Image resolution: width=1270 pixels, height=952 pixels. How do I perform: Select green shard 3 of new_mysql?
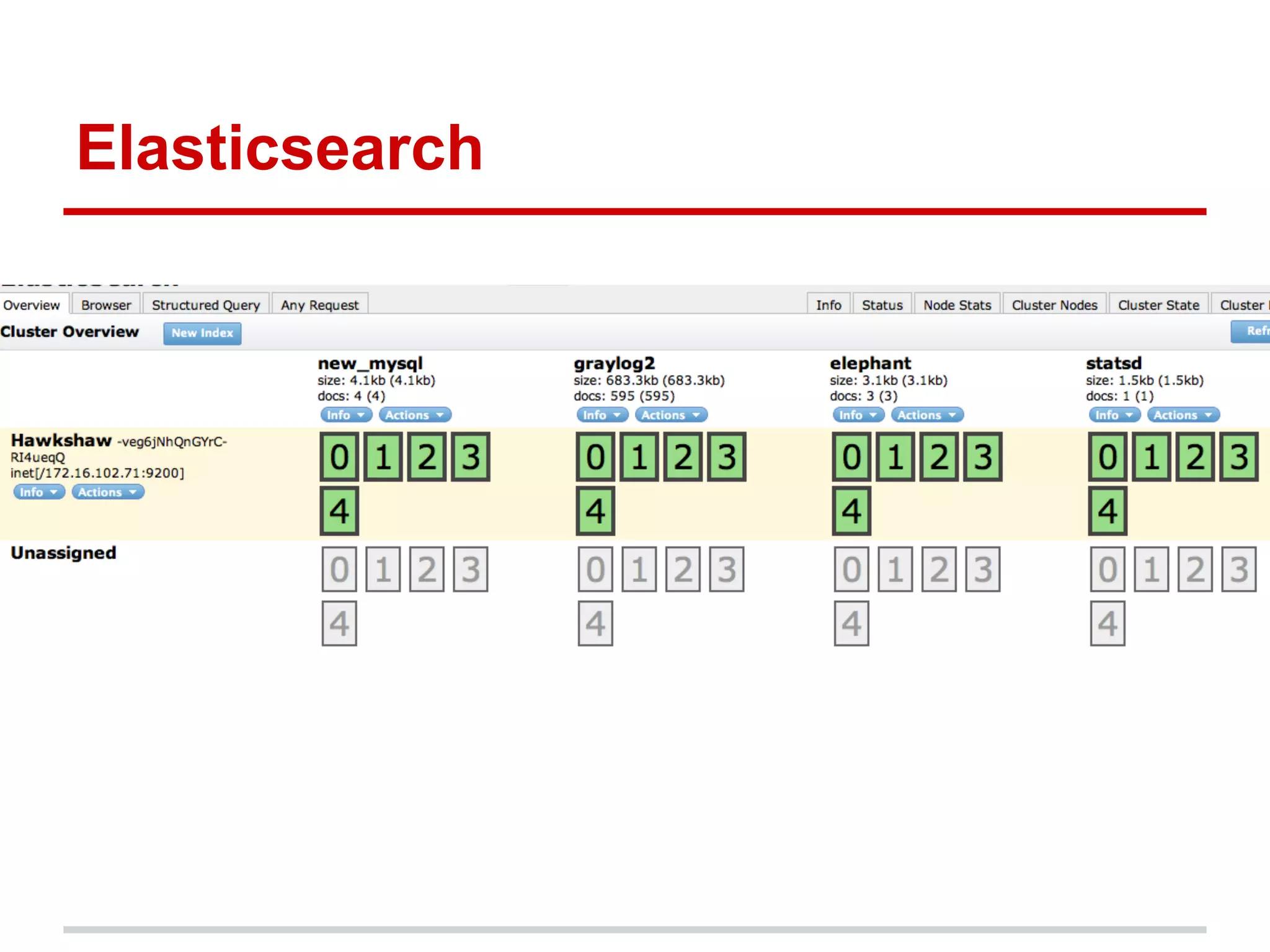pyautogui.click(x=471, y=457)
